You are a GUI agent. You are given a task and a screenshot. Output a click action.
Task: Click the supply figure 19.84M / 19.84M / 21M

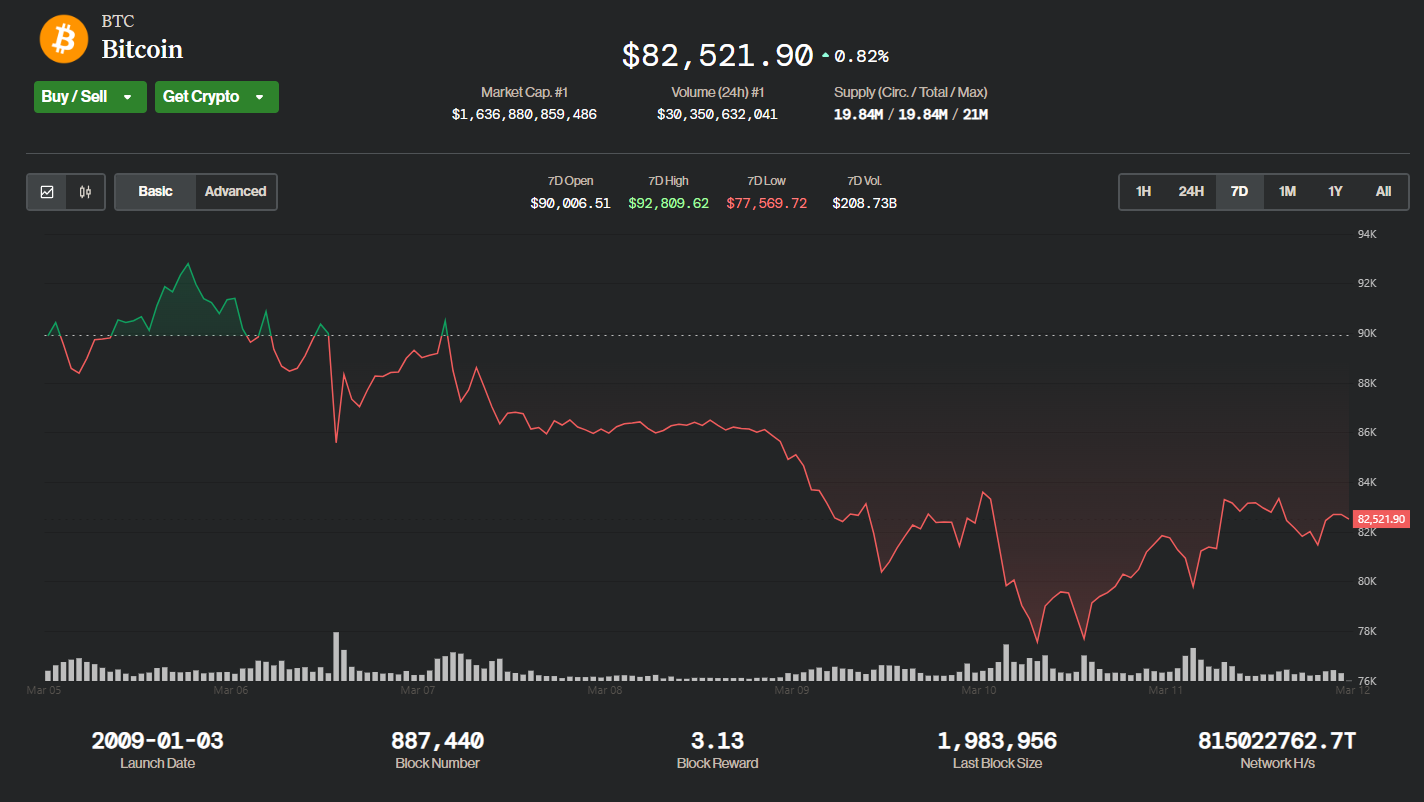point(910,115)
